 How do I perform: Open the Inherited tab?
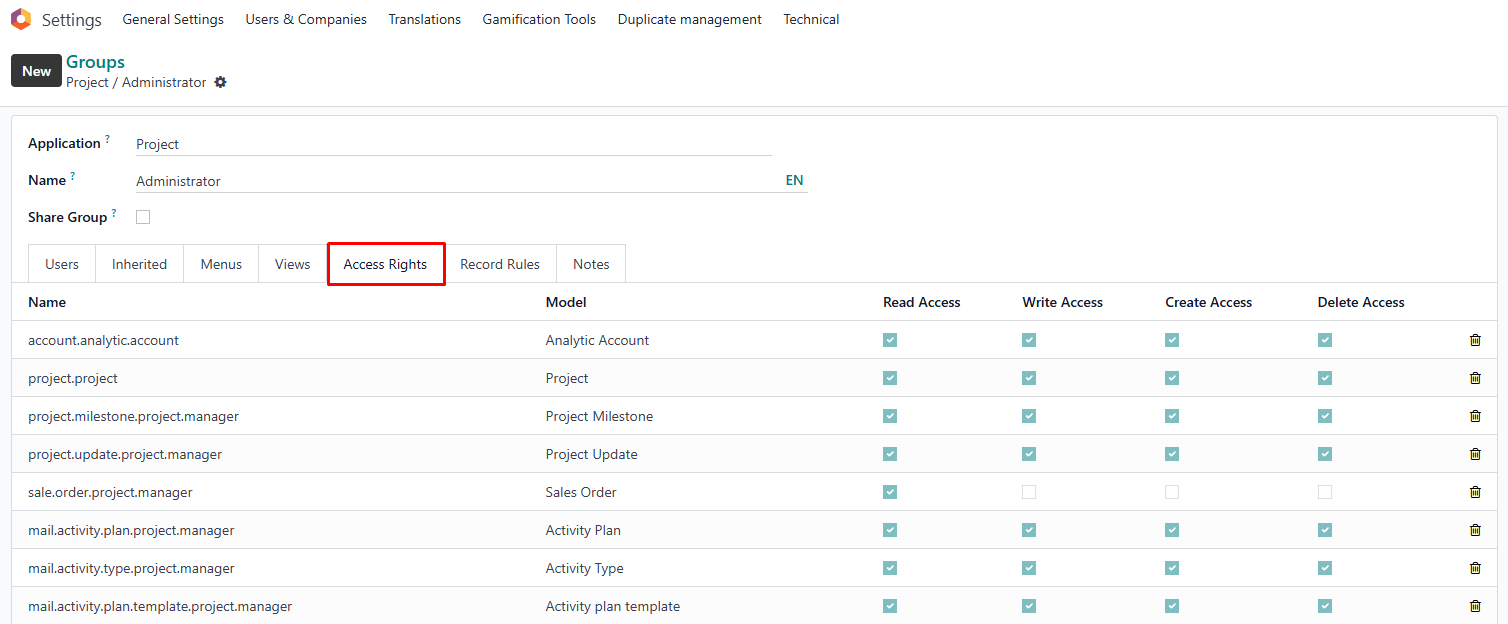coord(139,264)
